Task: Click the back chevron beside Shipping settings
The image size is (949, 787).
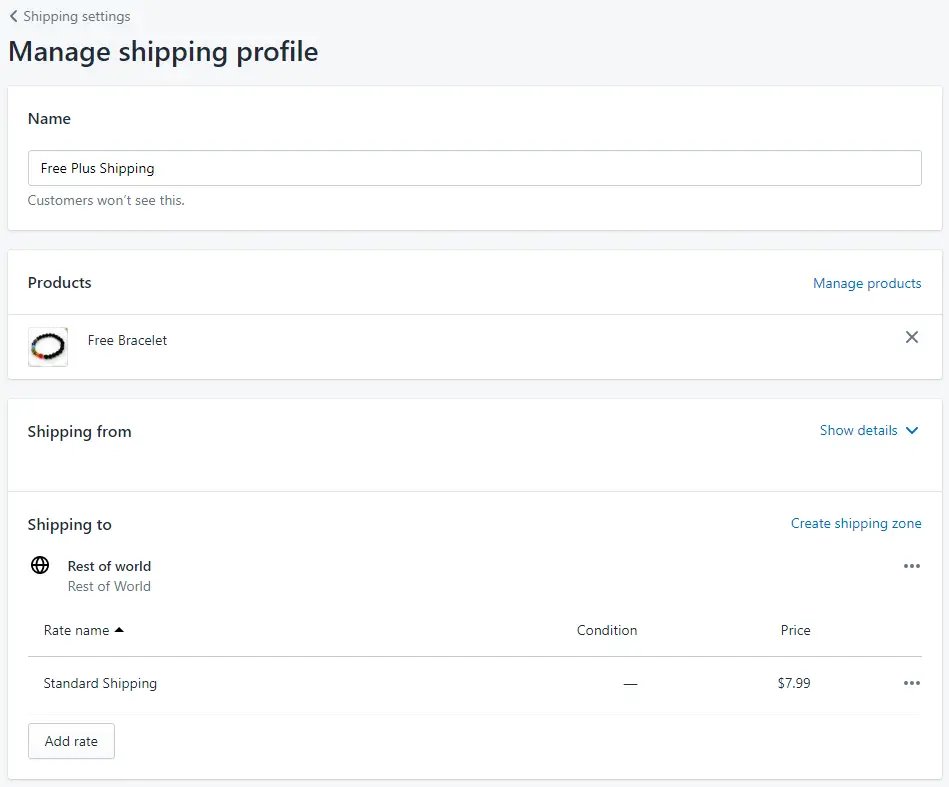Action: tap(13, 16)
